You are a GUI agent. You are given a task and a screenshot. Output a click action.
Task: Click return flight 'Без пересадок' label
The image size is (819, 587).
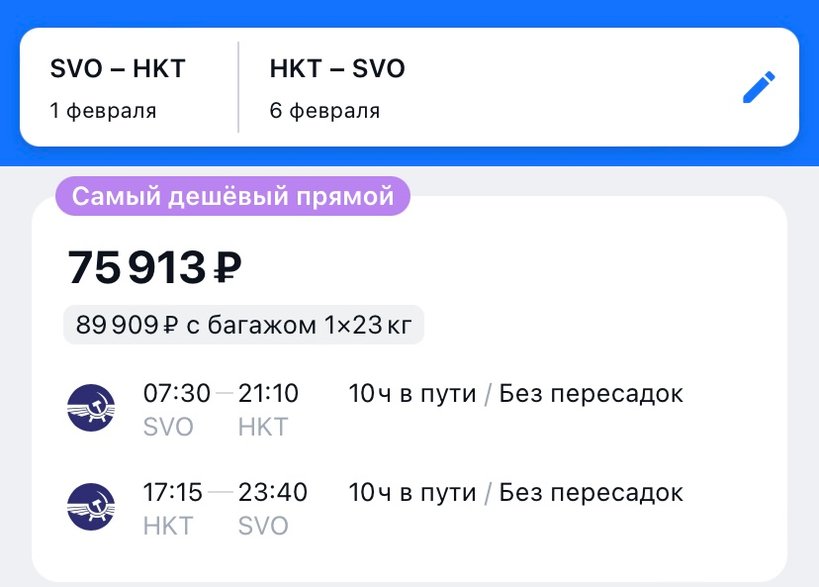point(591,493)
